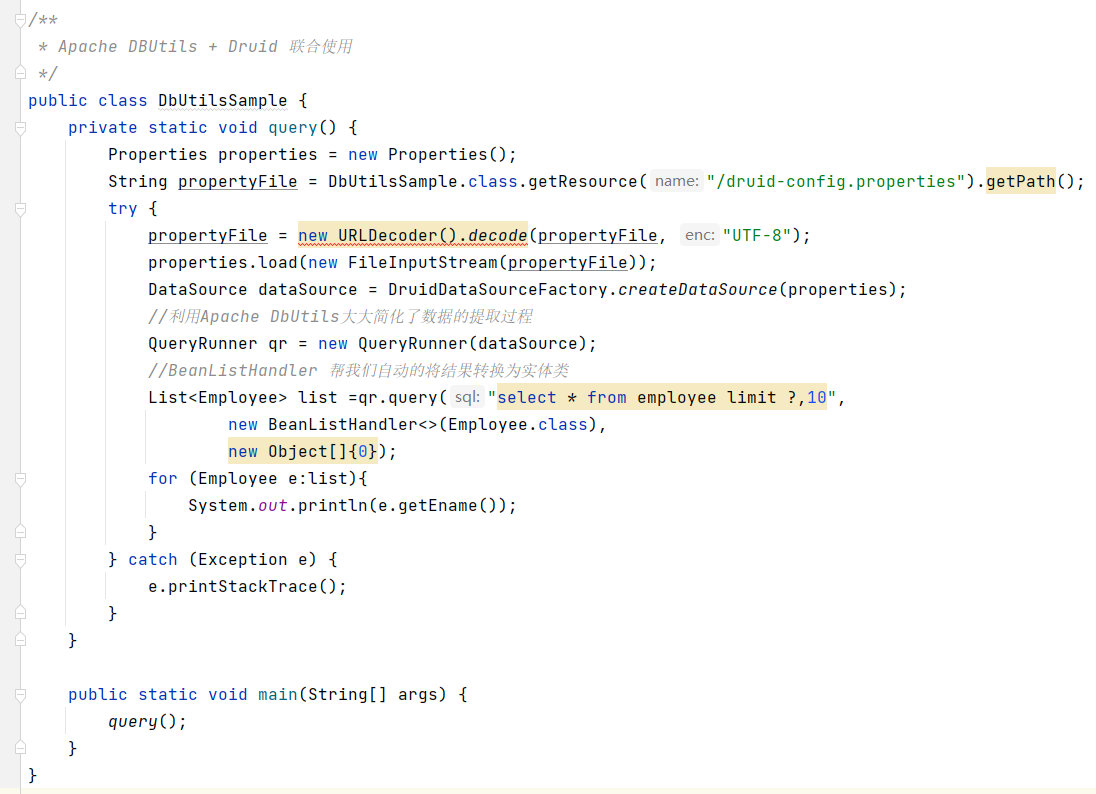Collapse the try block fold marker
Screen dimensions: 1096x794
click(x=20, y=209)
